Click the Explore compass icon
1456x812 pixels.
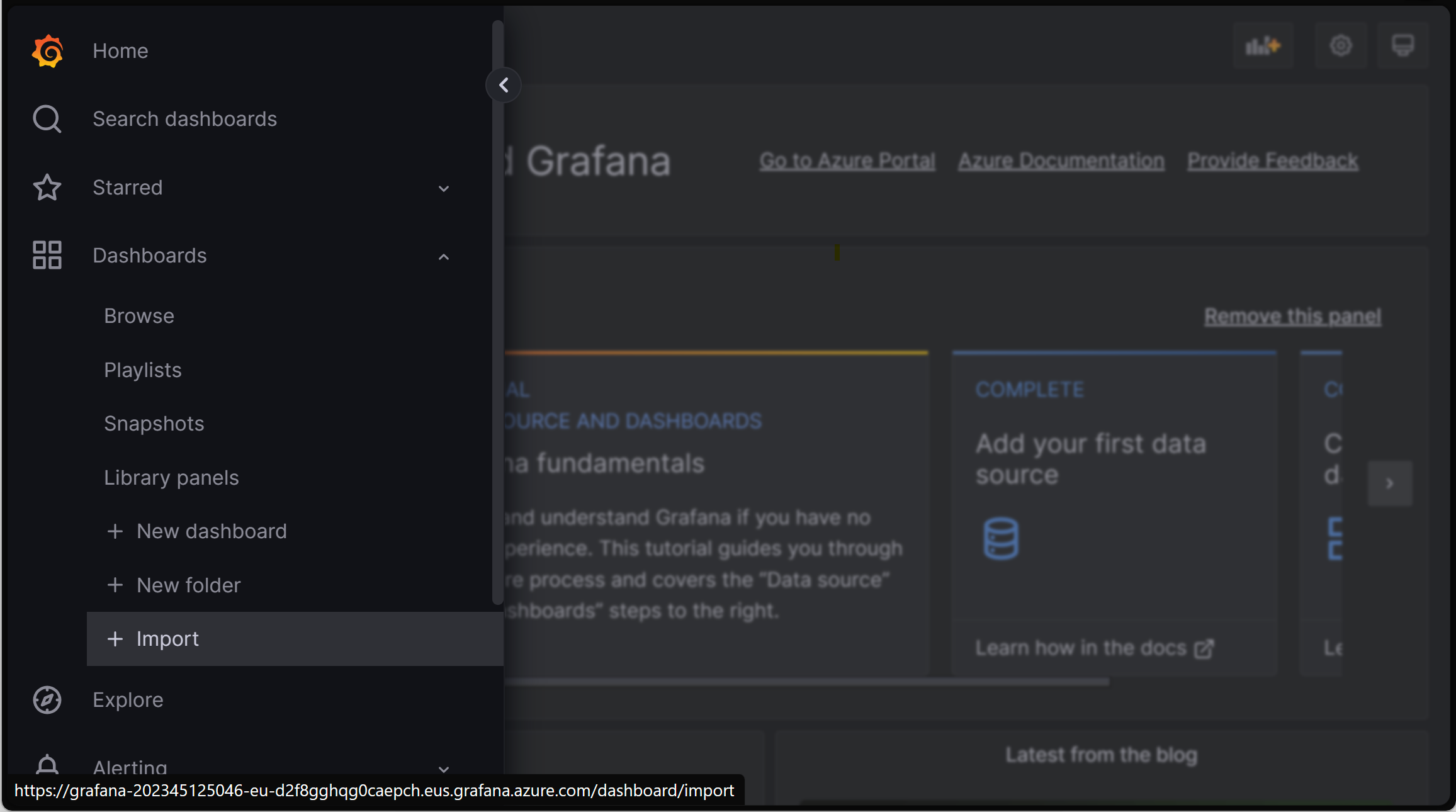coord(46,699)
